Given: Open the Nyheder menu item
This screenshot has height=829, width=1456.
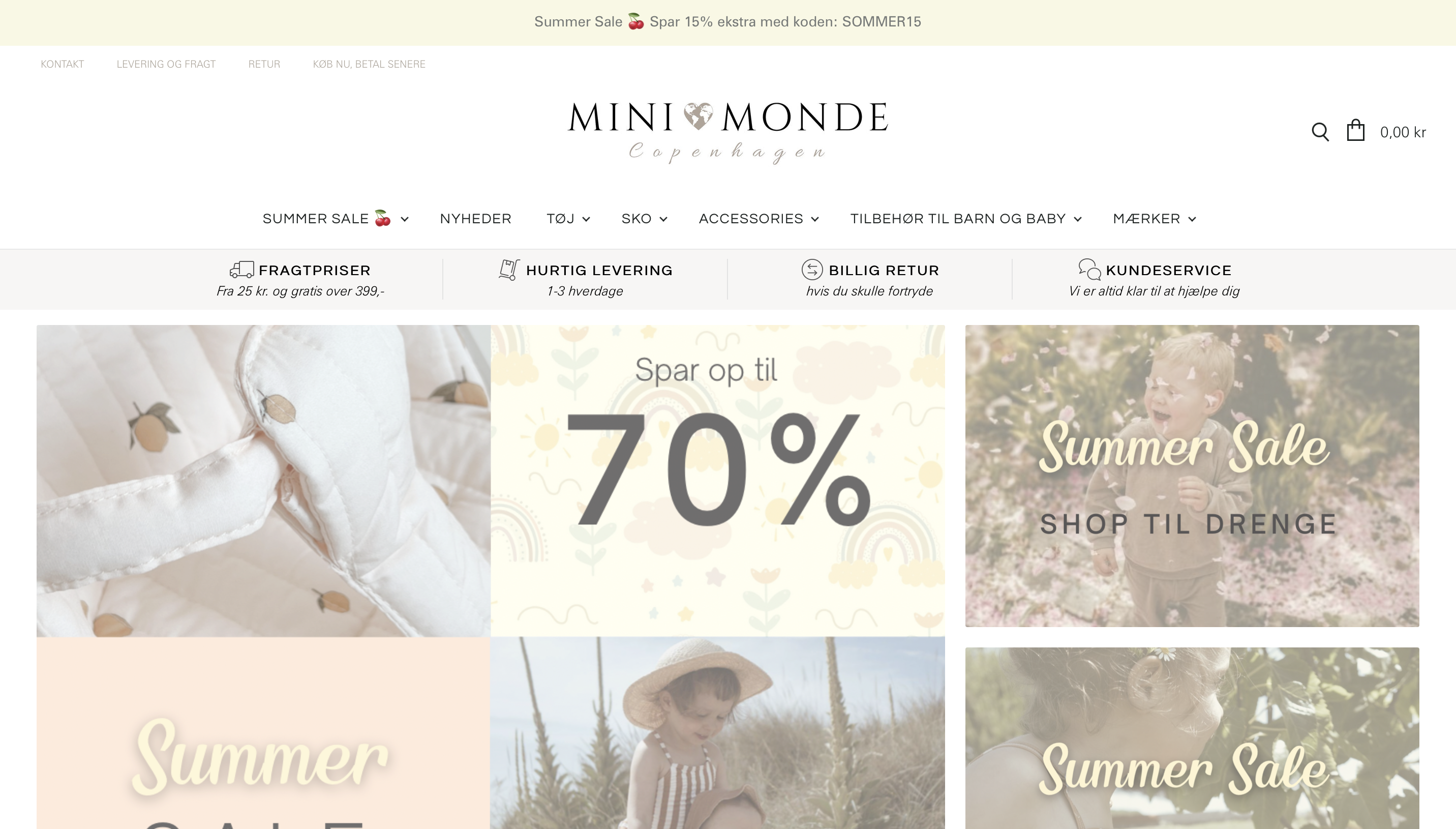Looking at the screenshot, I should [476, 219].
